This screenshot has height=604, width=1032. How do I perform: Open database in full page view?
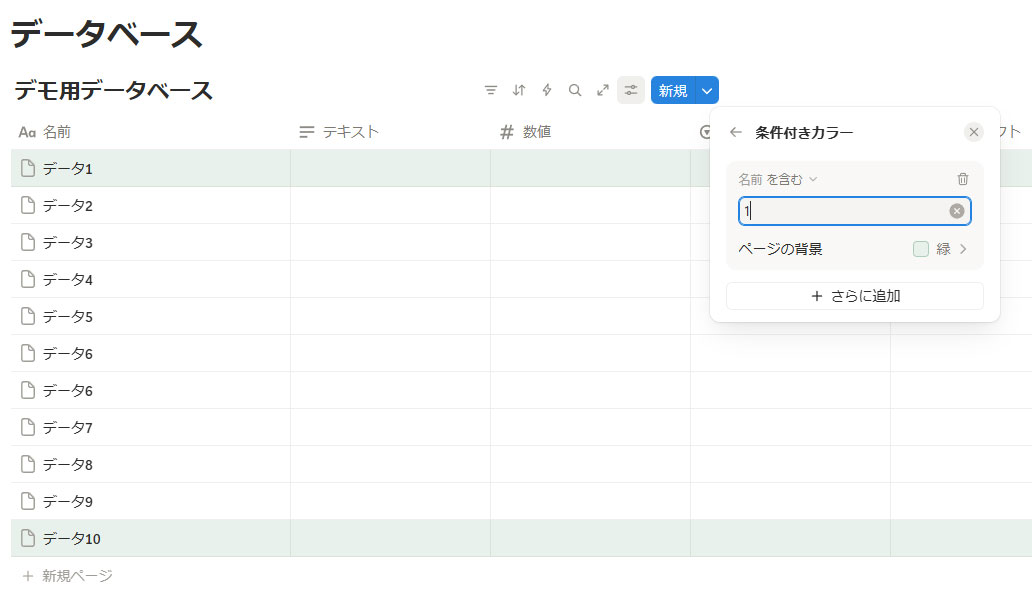(x=603, y=90)
